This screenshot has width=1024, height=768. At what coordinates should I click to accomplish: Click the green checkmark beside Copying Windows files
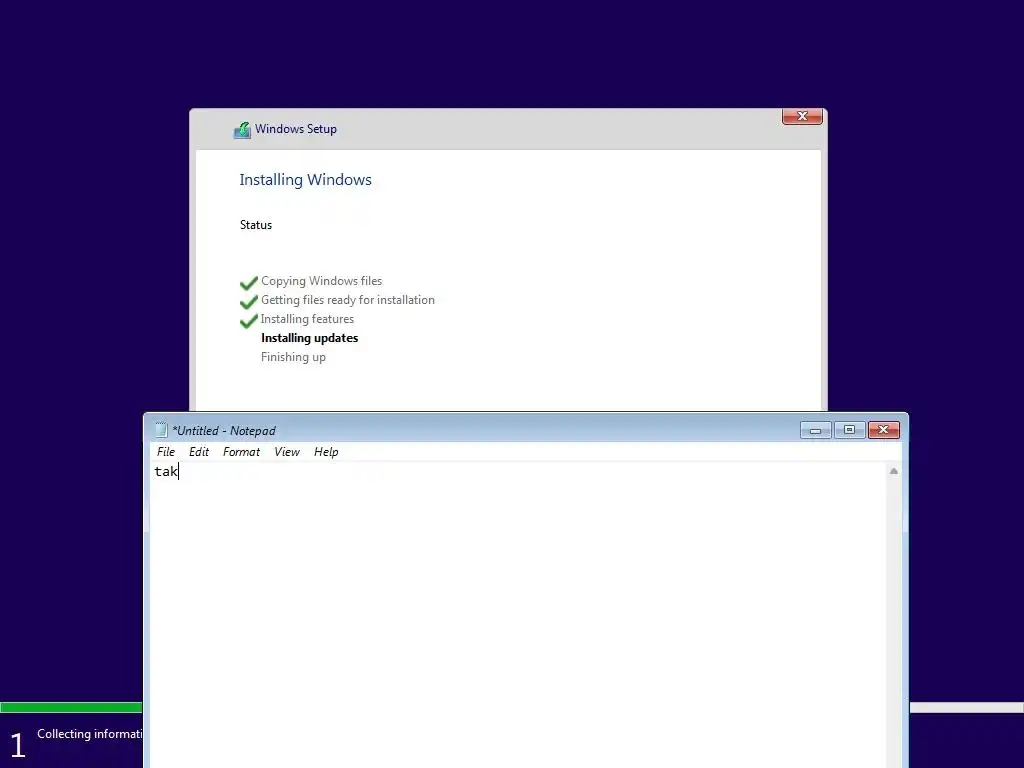click(x=249, y=282)
